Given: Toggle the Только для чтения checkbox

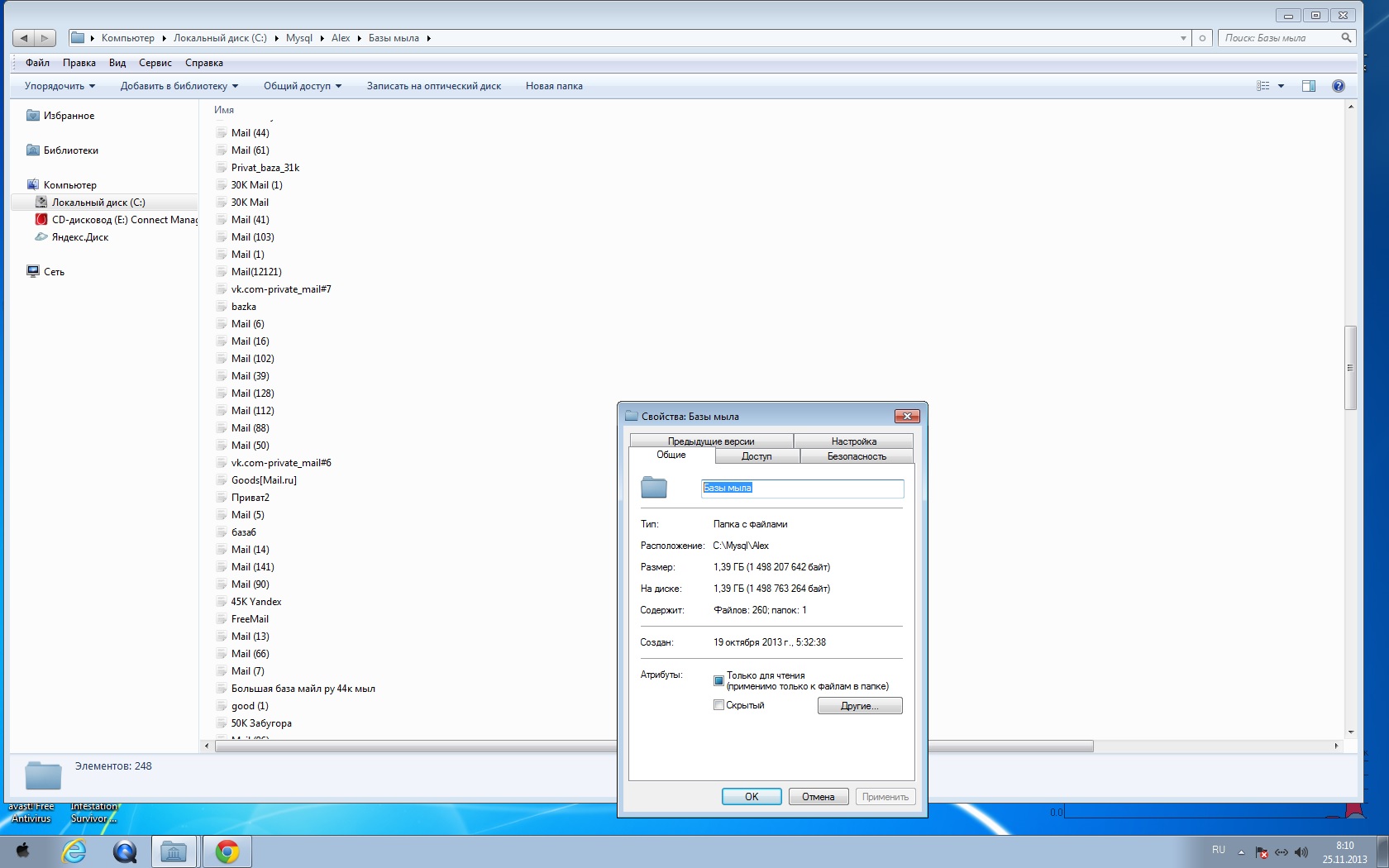Looking at the screenshot, I should [x=718, y=680].
